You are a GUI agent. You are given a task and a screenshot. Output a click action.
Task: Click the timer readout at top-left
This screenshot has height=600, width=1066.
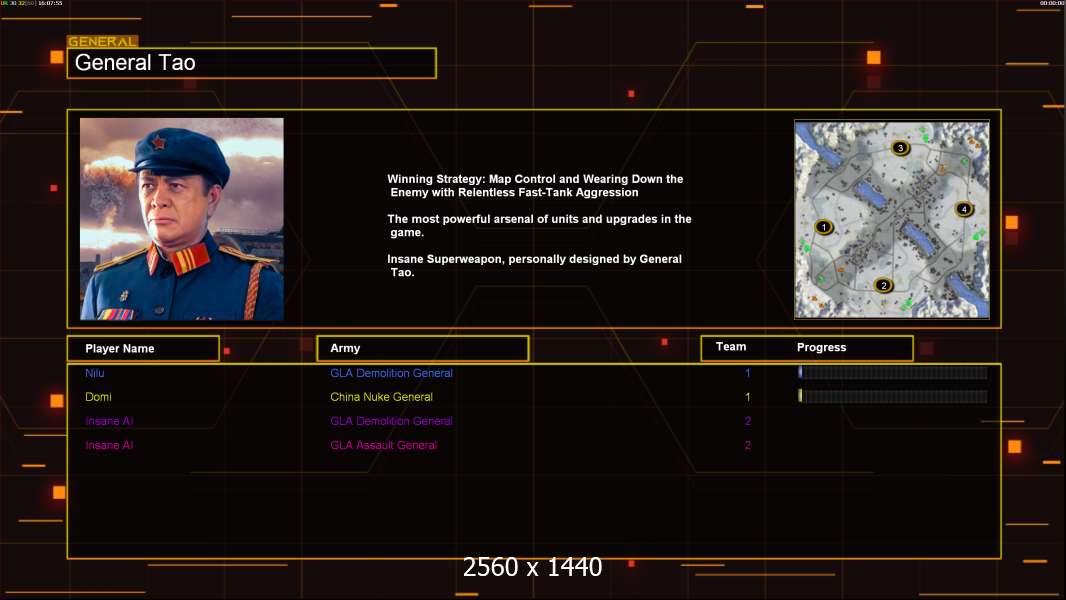(32, 3)
